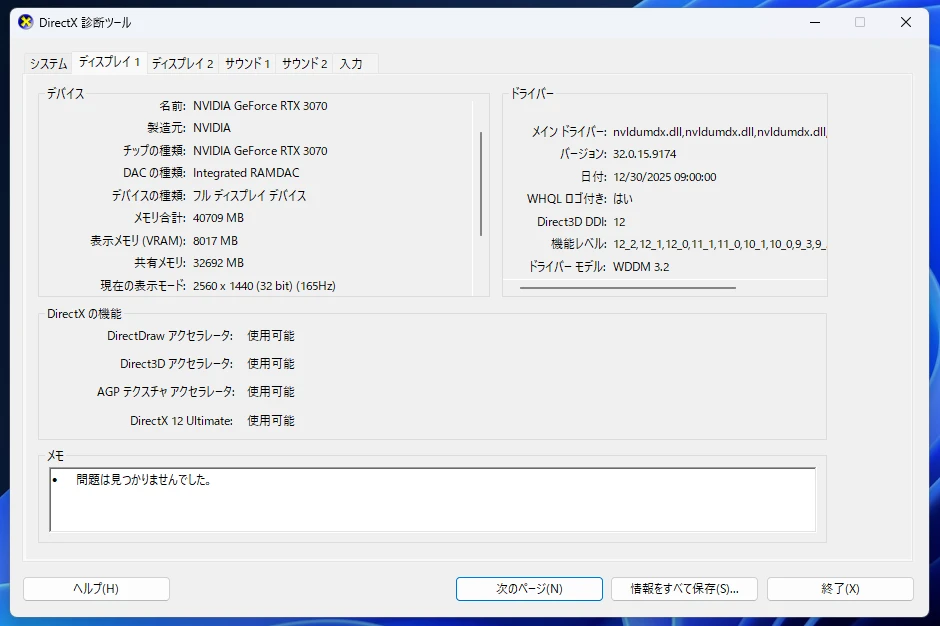The image size is (940, 626).
Task: Click the 名前 value NVIDIA GeForce RTX 3070
Action: point(260,106)
